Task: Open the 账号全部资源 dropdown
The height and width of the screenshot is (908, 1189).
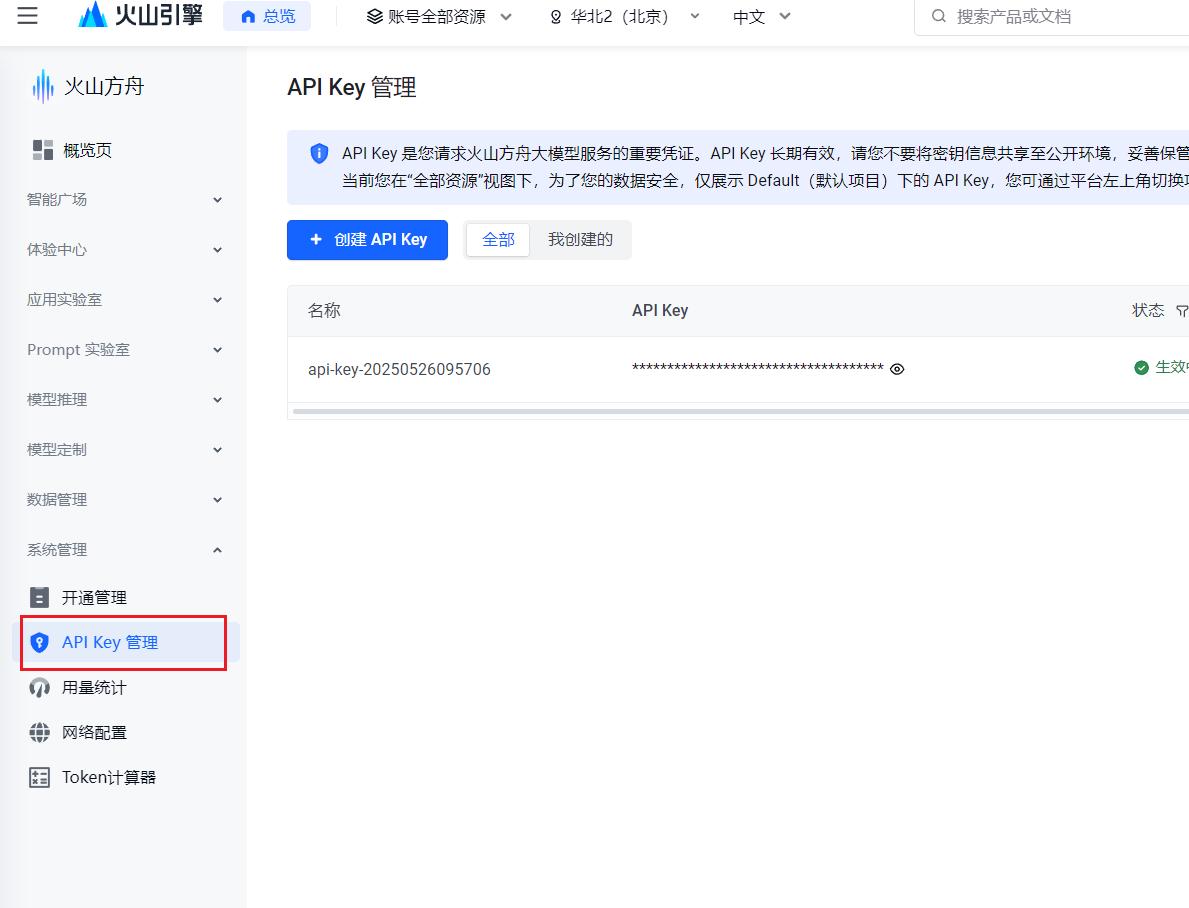Action: [438, 16]
